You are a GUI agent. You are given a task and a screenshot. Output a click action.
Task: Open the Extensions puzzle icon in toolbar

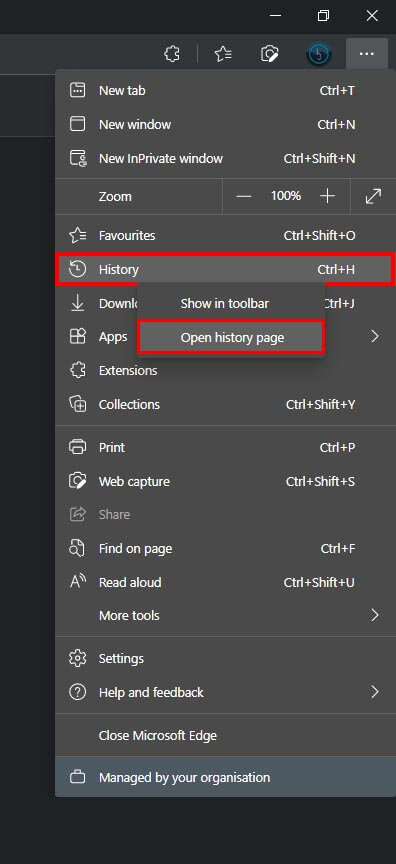pos(172,54)
